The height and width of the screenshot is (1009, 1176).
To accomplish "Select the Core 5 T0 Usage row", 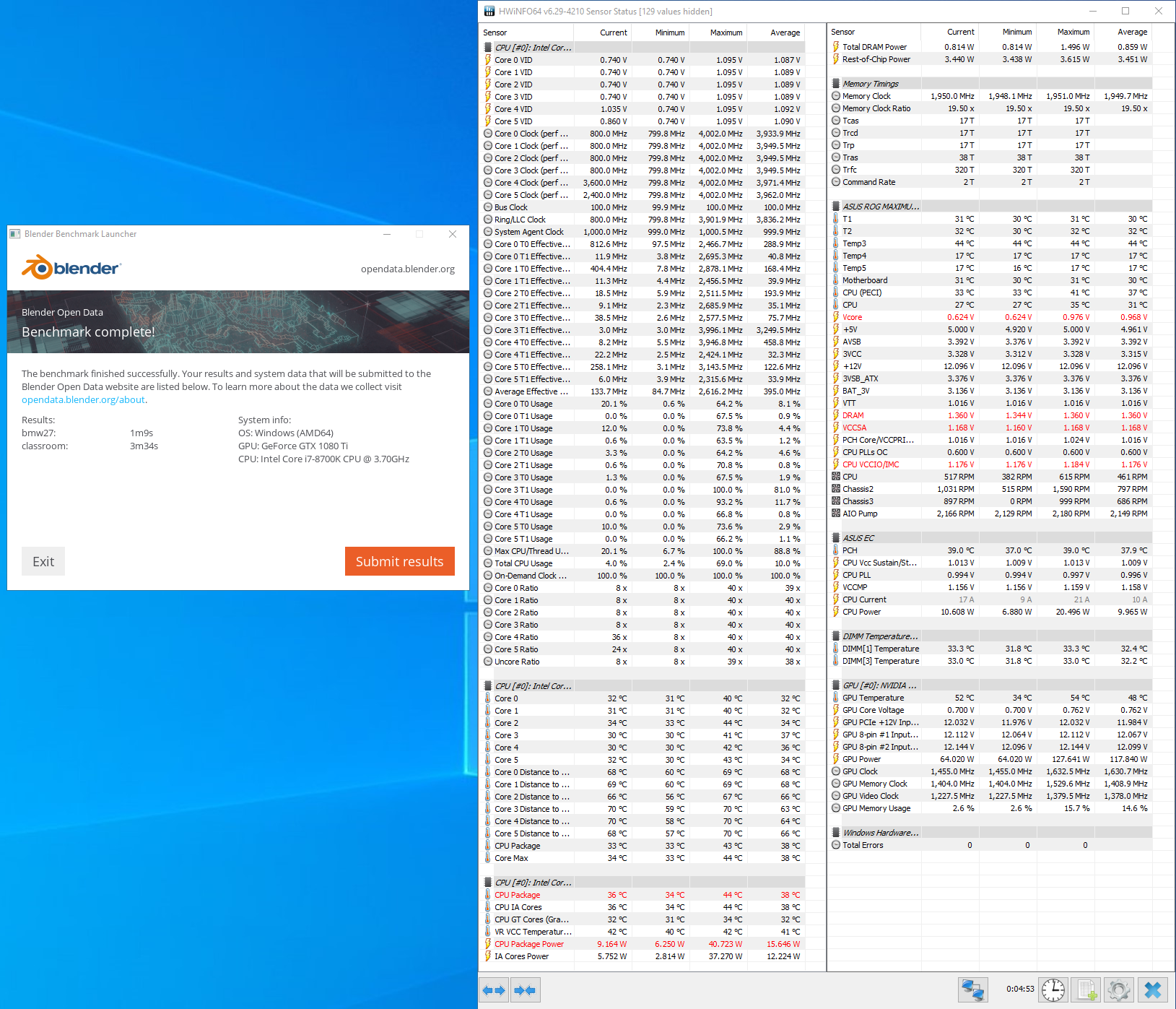I will pos(643,527).
